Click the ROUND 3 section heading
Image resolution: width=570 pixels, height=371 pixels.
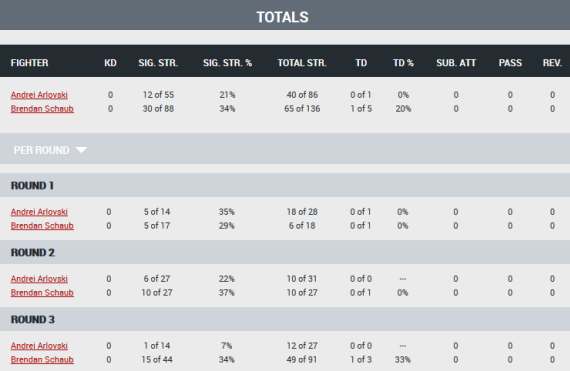click(33, 319)
